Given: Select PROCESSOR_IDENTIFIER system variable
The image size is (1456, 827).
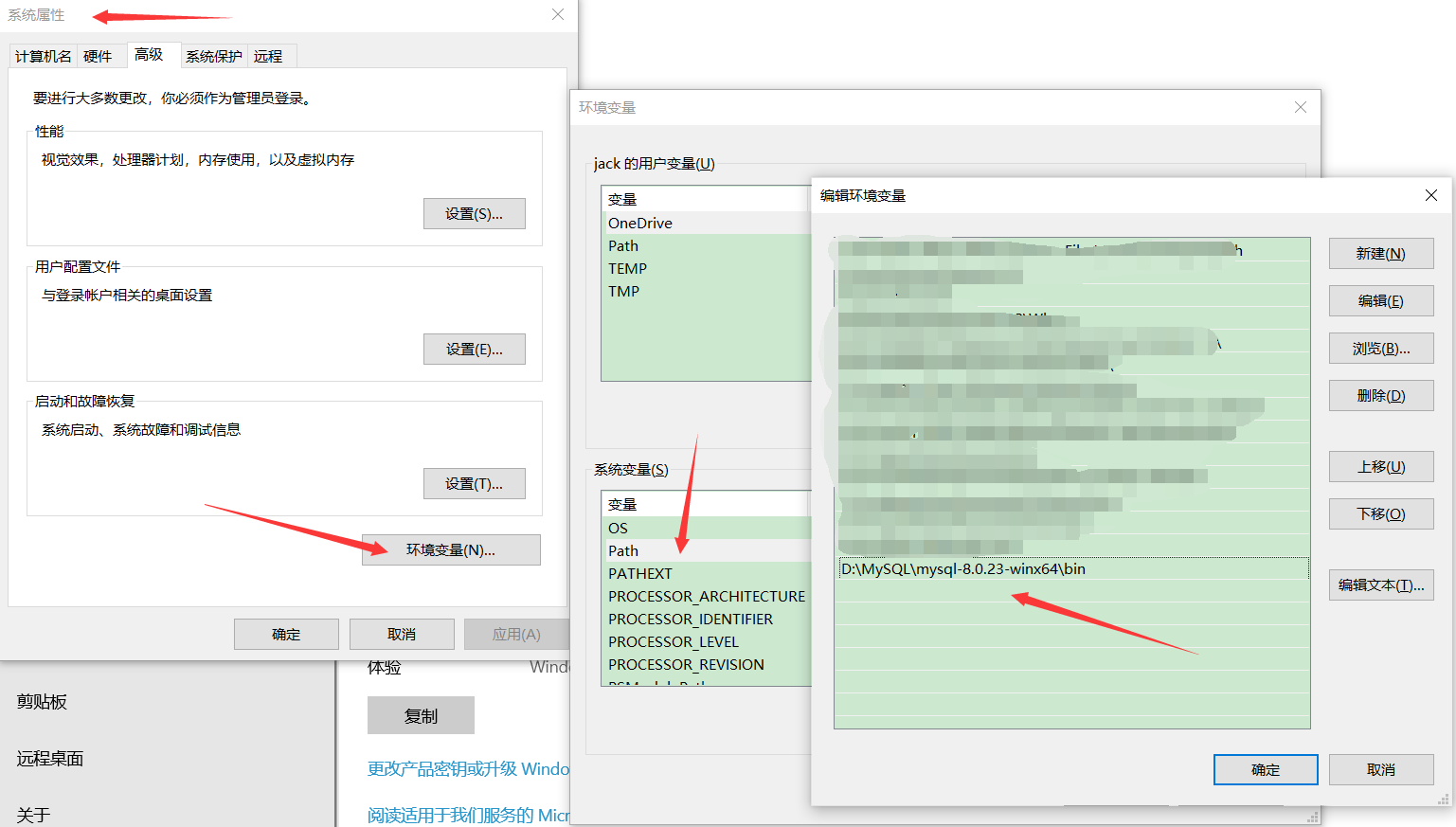Looking at the screenshot, I should pyautogui.click(x=707, y=619).
